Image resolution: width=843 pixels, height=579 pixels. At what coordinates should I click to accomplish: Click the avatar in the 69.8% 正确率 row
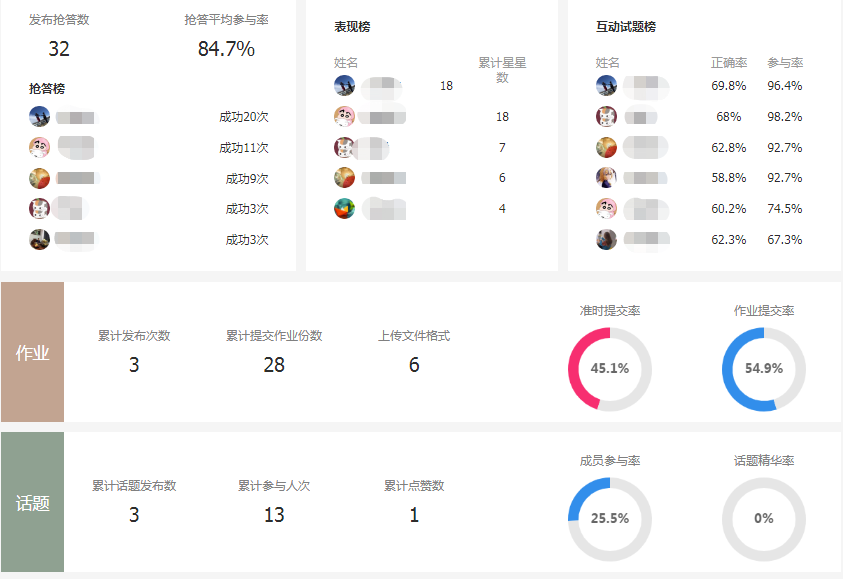(x=606, y=86)
